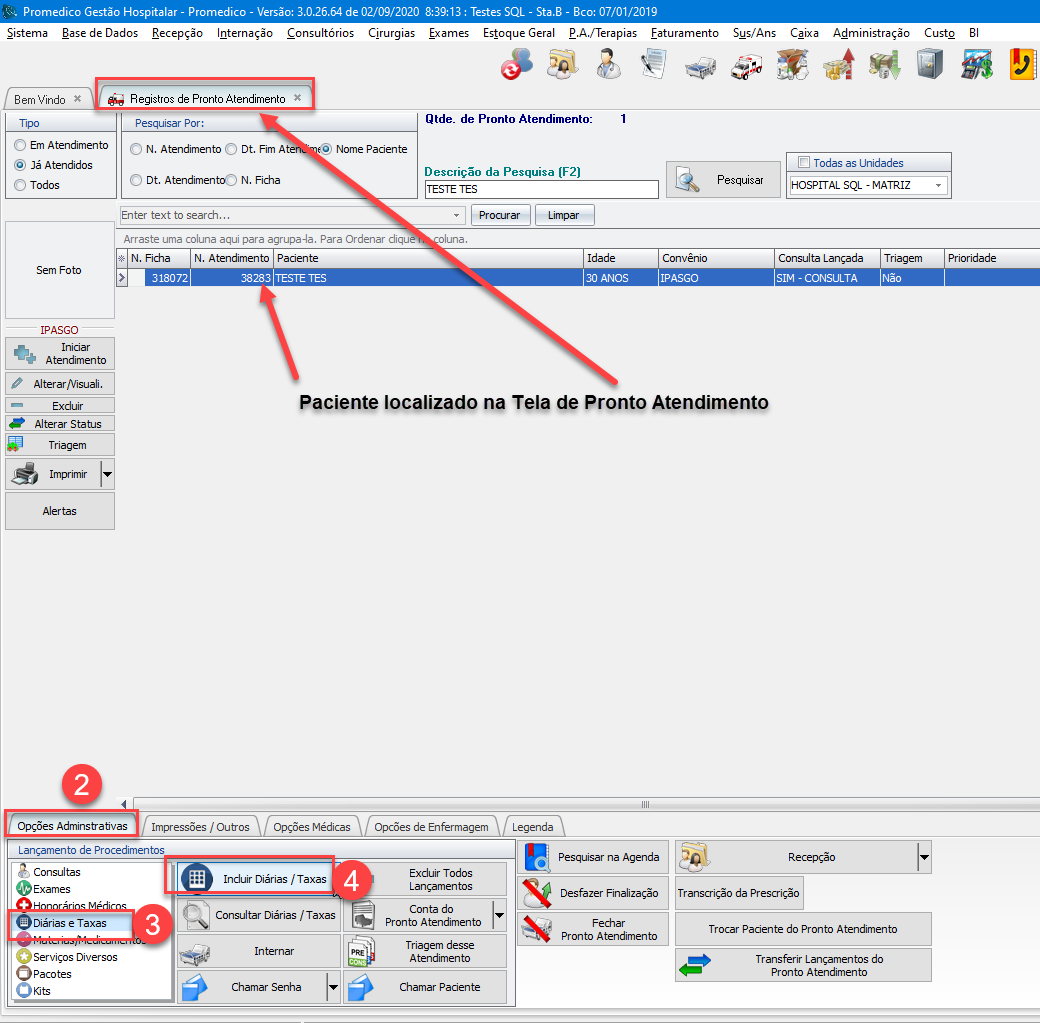Viewport: 1040px width, 1023px height.
Task: Click the doctor icon in the top toolbar
Action: click(x=606, y=66)
